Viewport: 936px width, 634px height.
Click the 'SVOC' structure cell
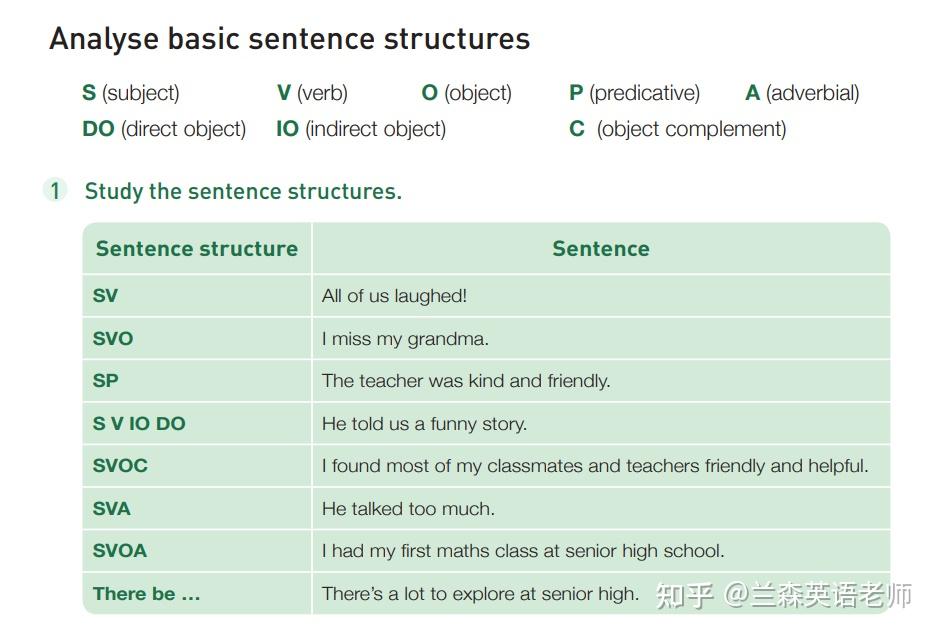(120, 466)
